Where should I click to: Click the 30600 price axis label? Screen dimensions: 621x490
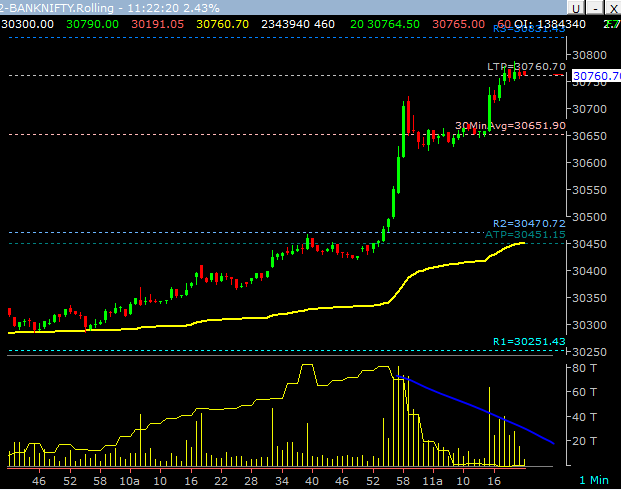click(589, 163)
